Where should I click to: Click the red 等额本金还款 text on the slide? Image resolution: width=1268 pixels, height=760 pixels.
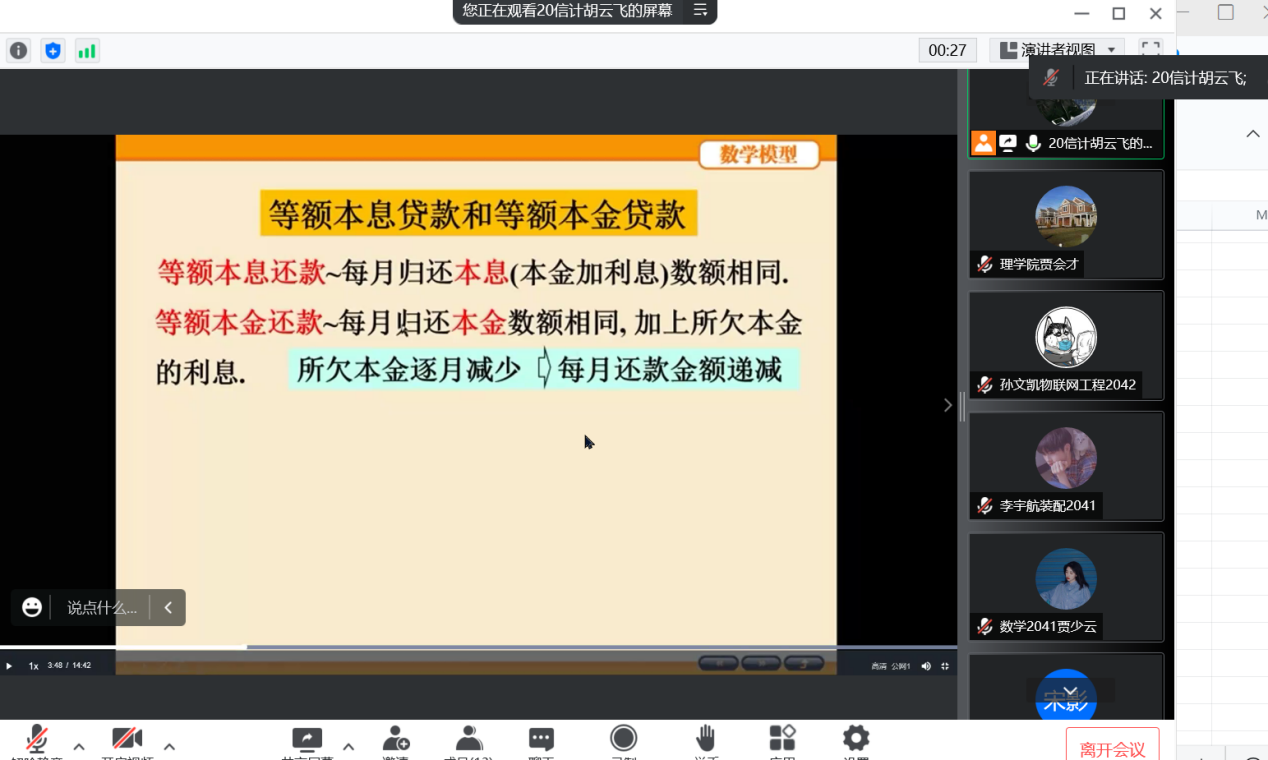coord(239,322)
